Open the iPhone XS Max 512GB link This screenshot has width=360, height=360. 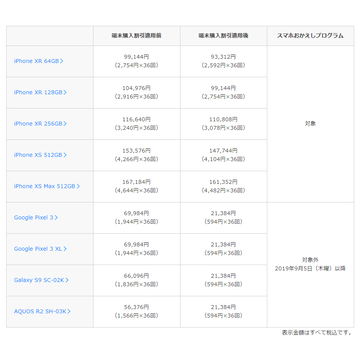[47, 186]
